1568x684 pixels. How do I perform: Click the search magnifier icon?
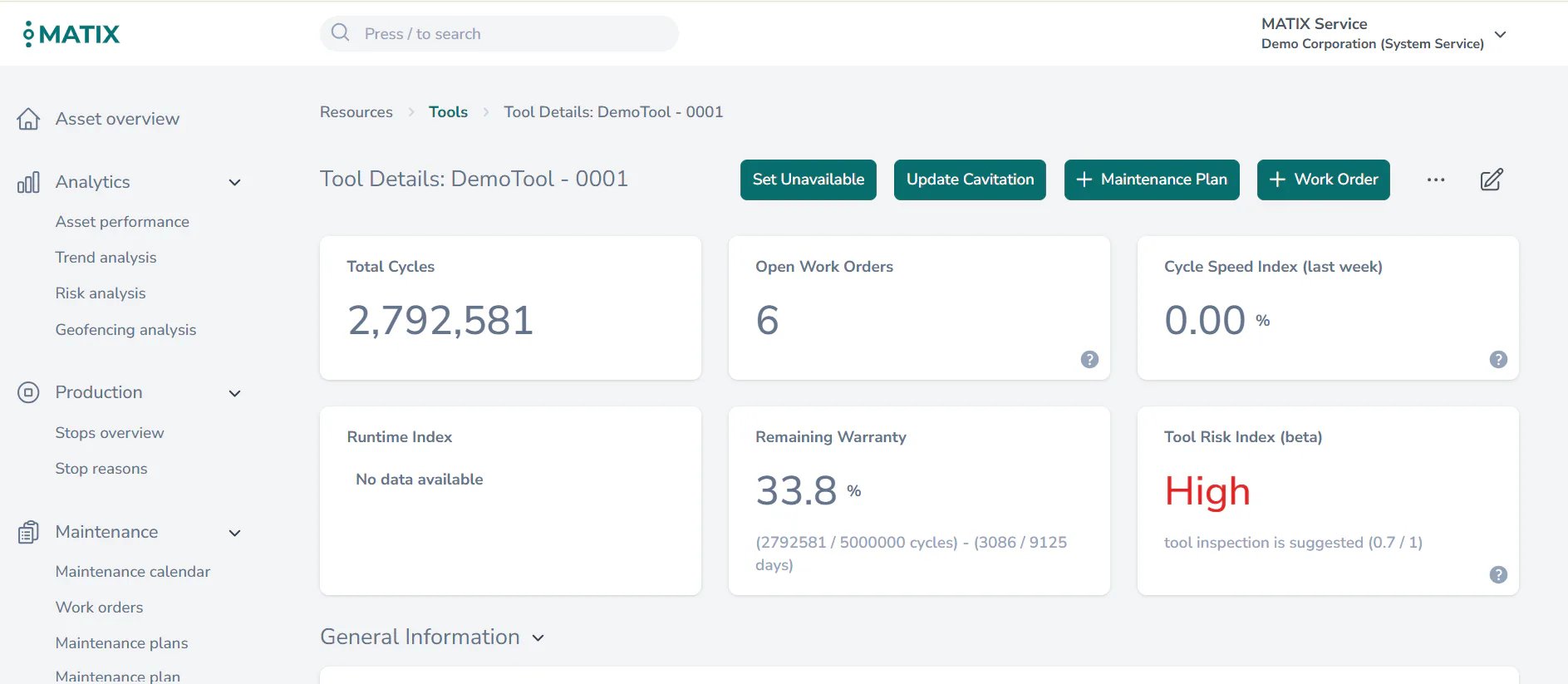tap(340, 32)
